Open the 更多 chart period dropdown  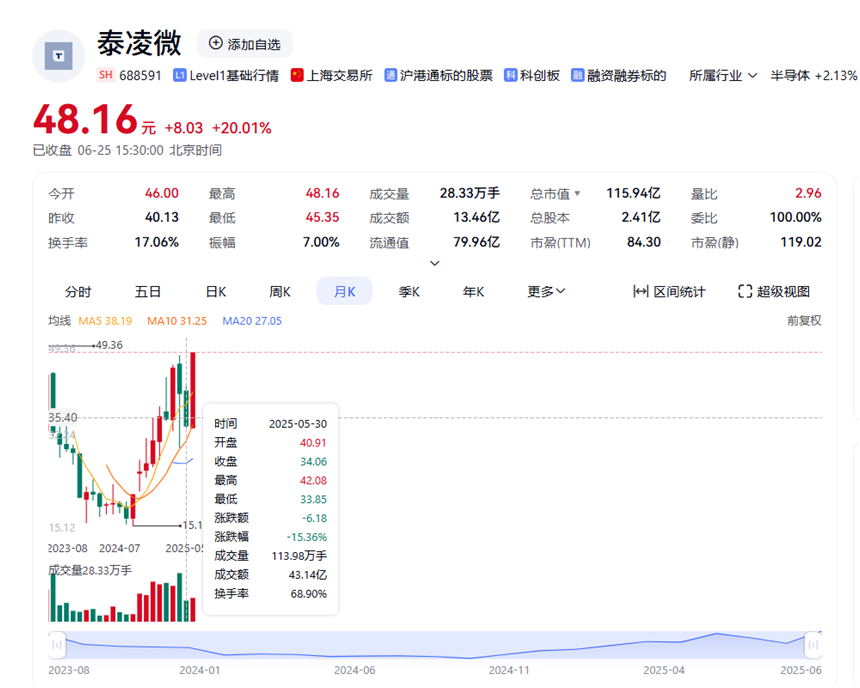click(546, 291)
